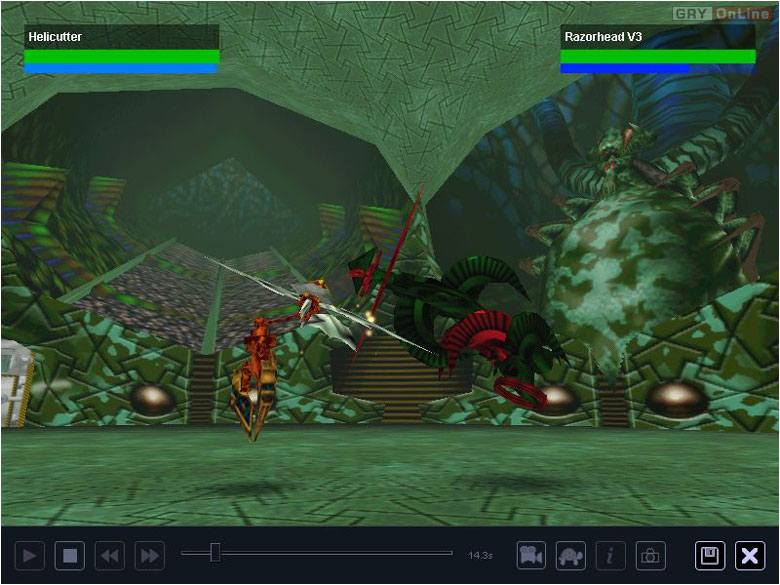780x585 pixels.
Task: Click Razorhead V3's green health bar
Action: (x=657, y=57)
